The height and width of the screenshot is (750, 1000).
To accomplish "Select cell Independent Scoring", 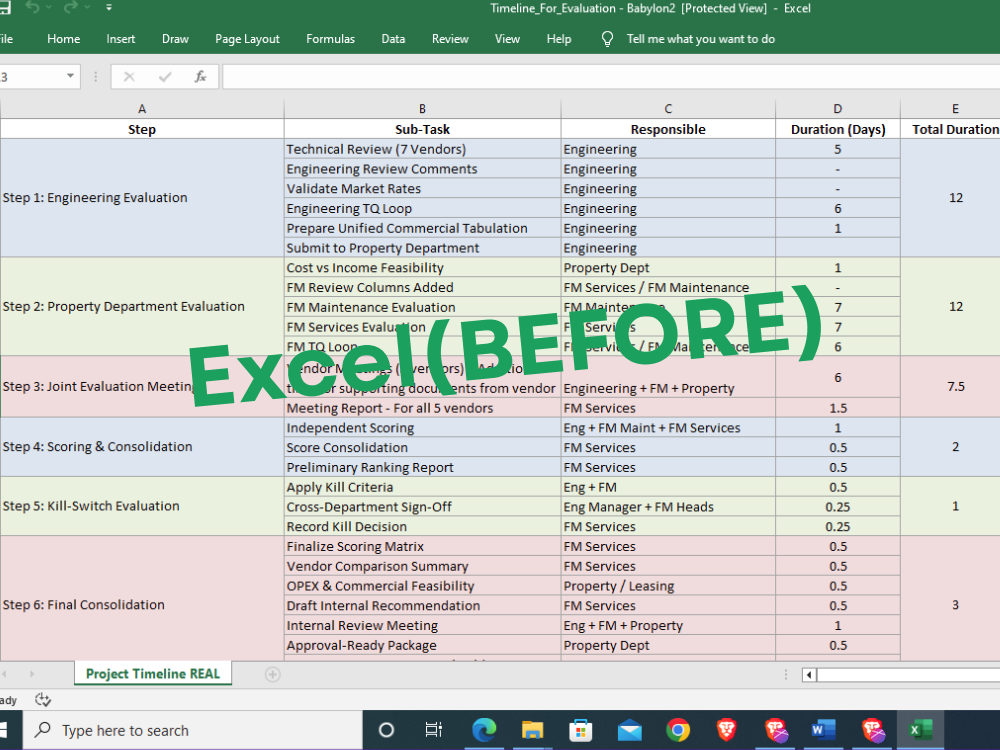I will coord(422,428).
